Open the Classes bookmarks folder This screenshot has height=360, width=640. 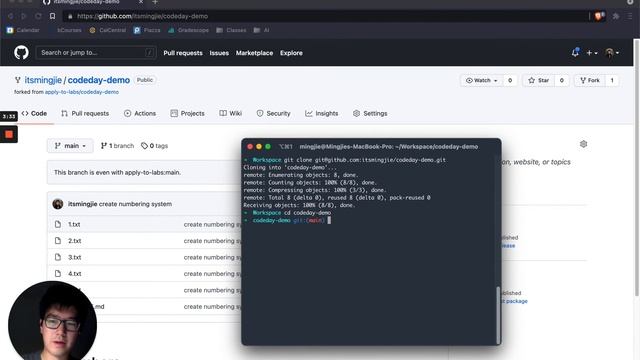(x=231, y=30)
